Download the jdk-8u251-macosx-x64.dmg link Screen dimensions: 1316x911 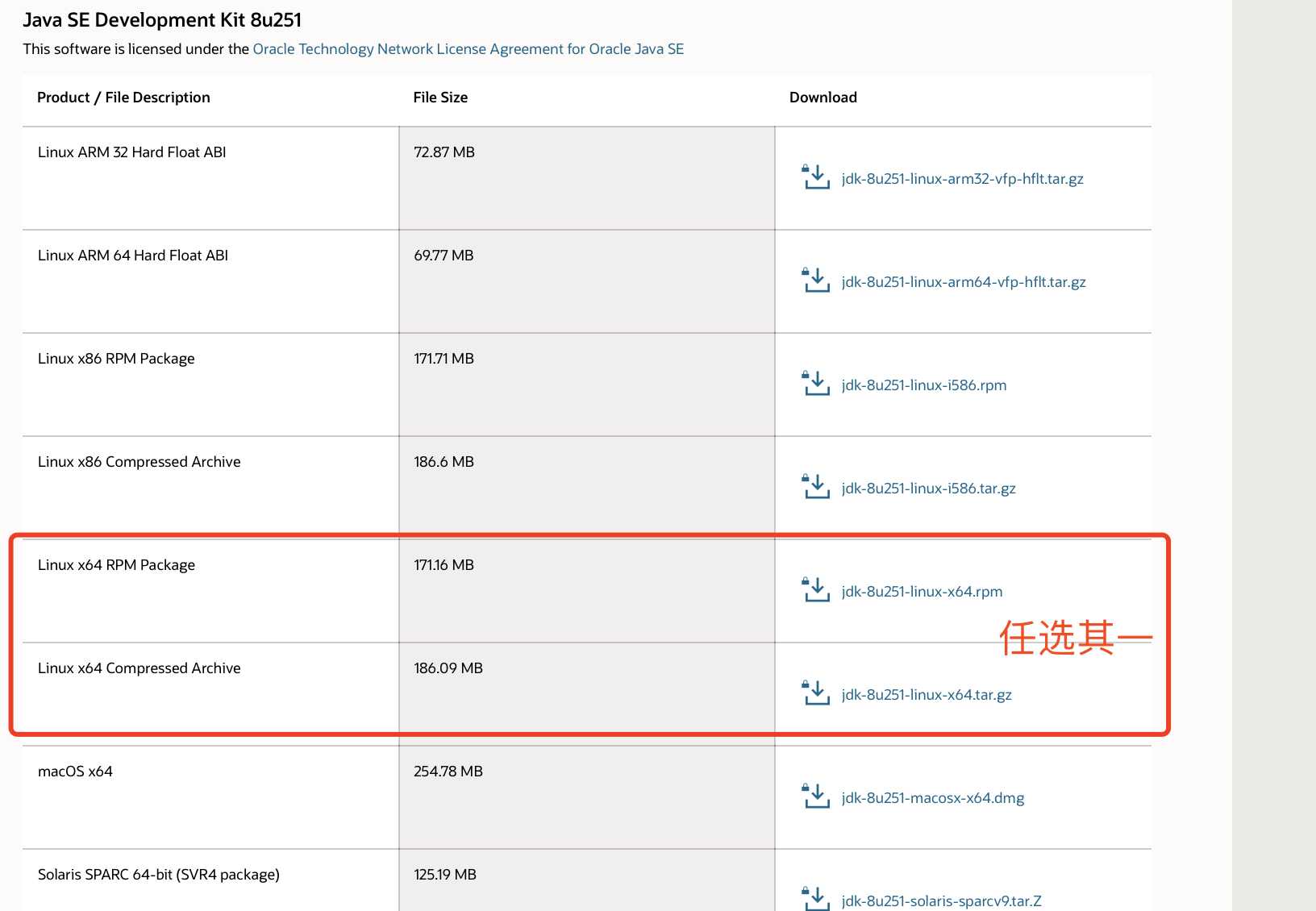pyautogui.click(x=933, y=798)
